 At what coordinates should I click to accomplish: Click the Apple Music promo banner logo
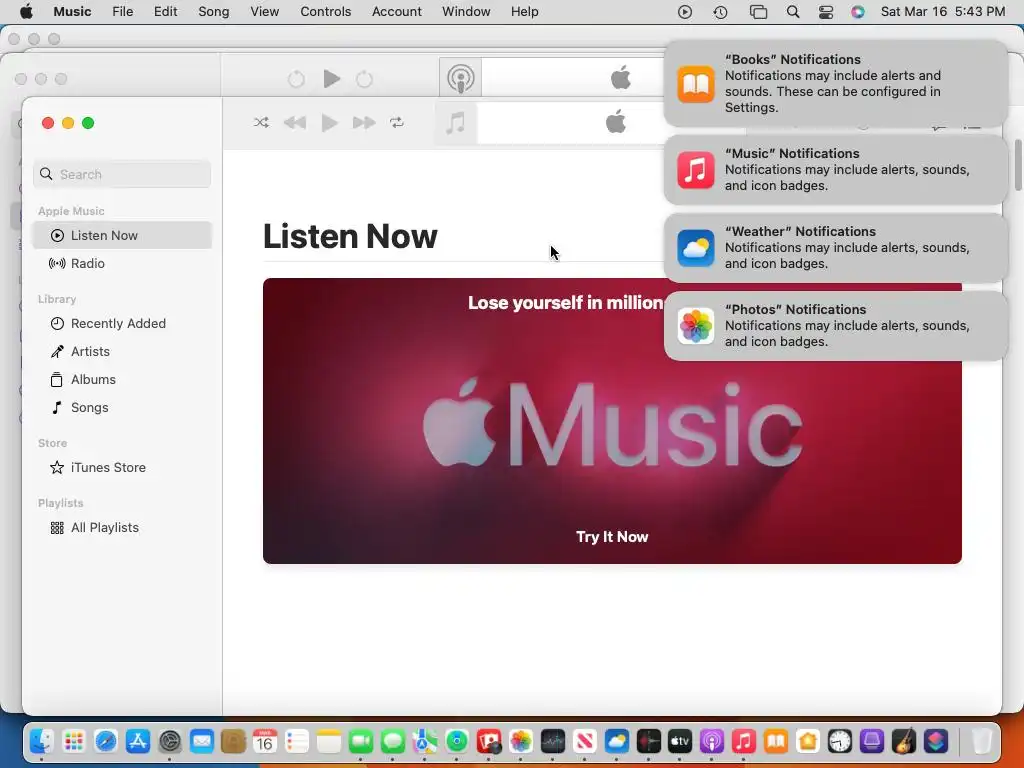[612, 424]
